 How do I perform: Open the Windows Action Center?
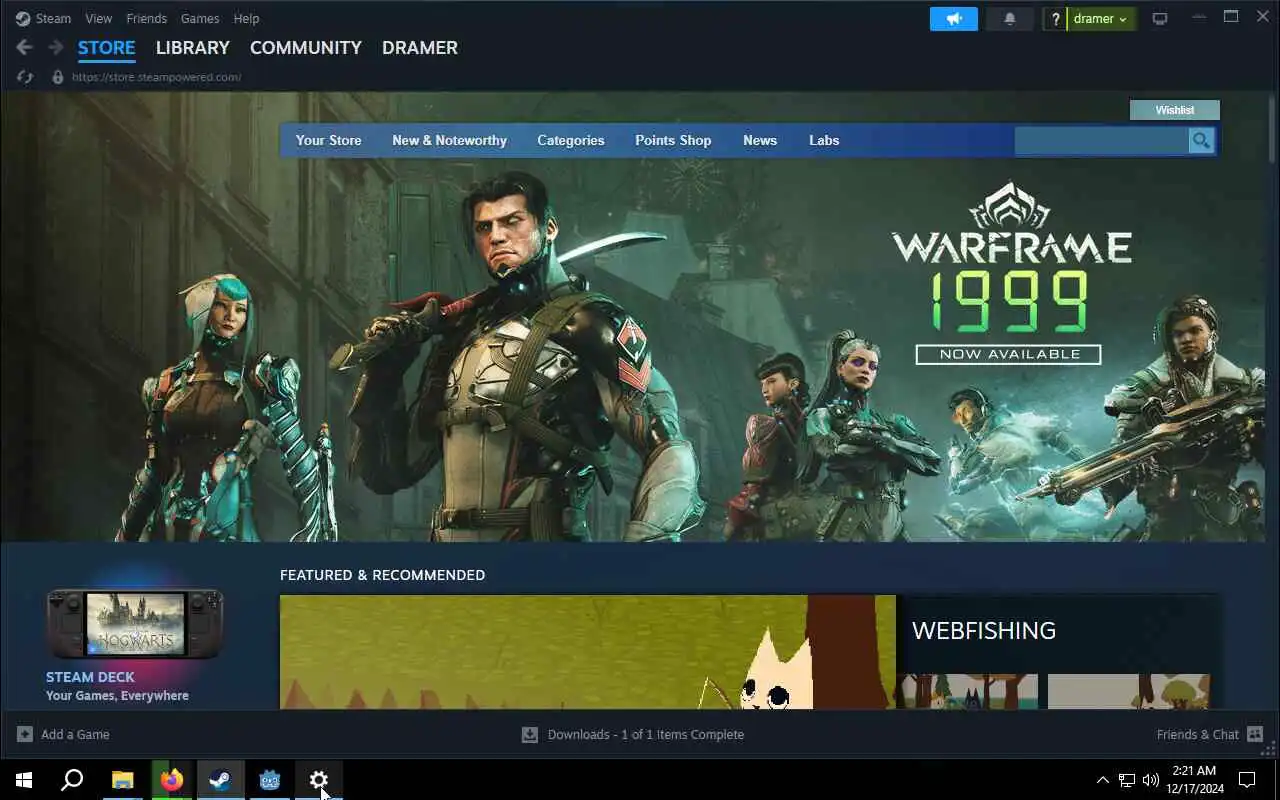[1247, 780]
